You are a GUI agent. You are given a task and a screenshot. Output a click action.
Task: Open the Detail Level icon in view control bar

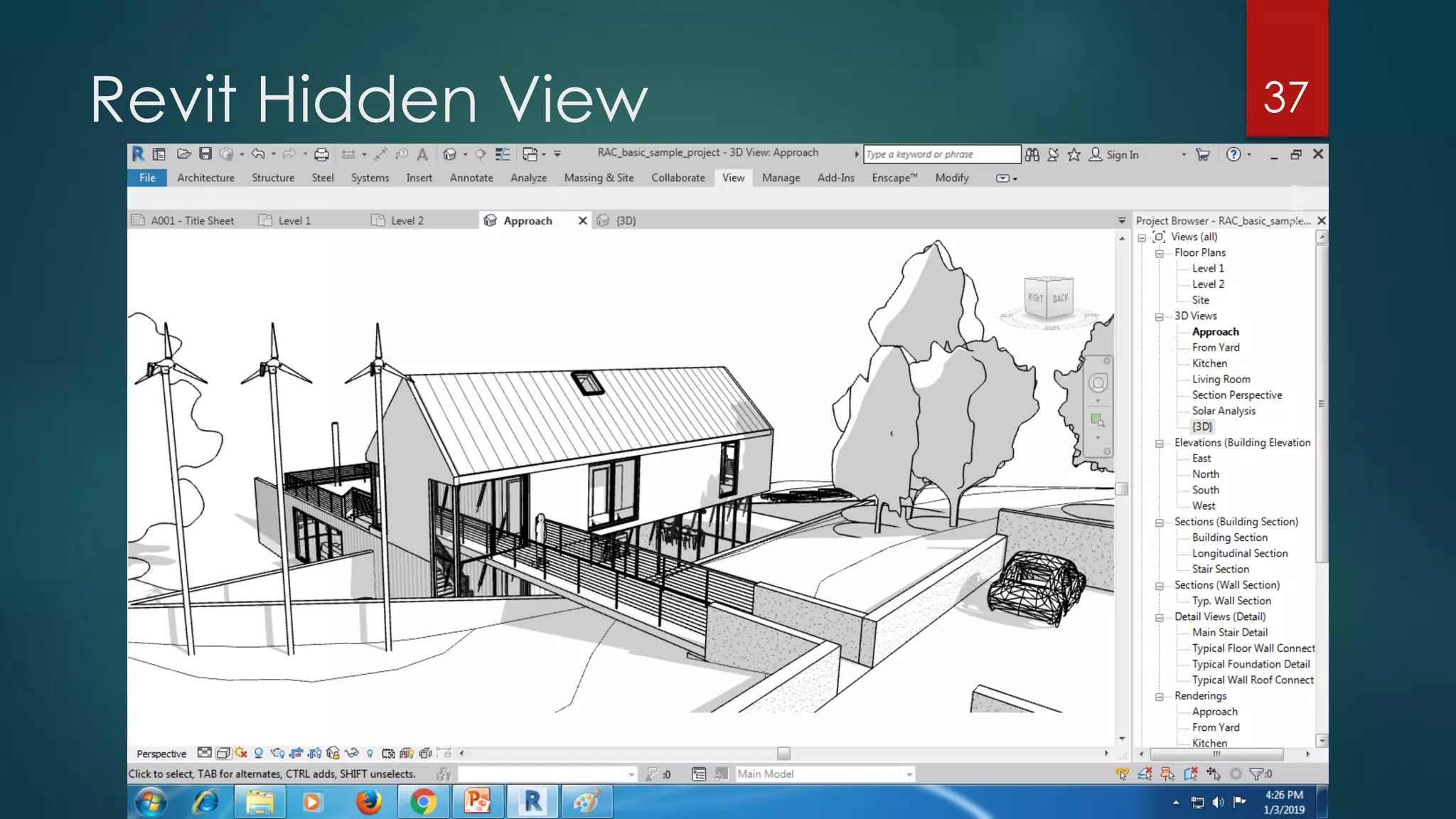pos(205,753)
